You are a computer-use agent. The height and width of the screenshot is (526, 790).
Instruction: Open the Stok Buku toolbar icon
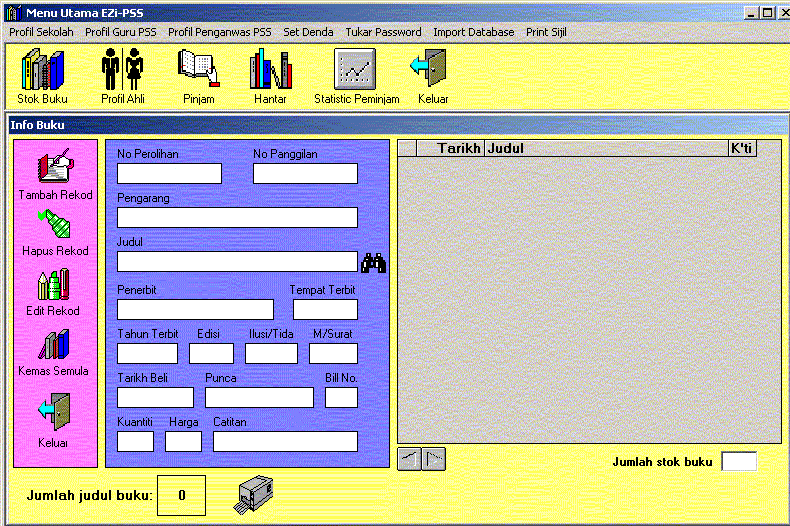coord(42,70)
